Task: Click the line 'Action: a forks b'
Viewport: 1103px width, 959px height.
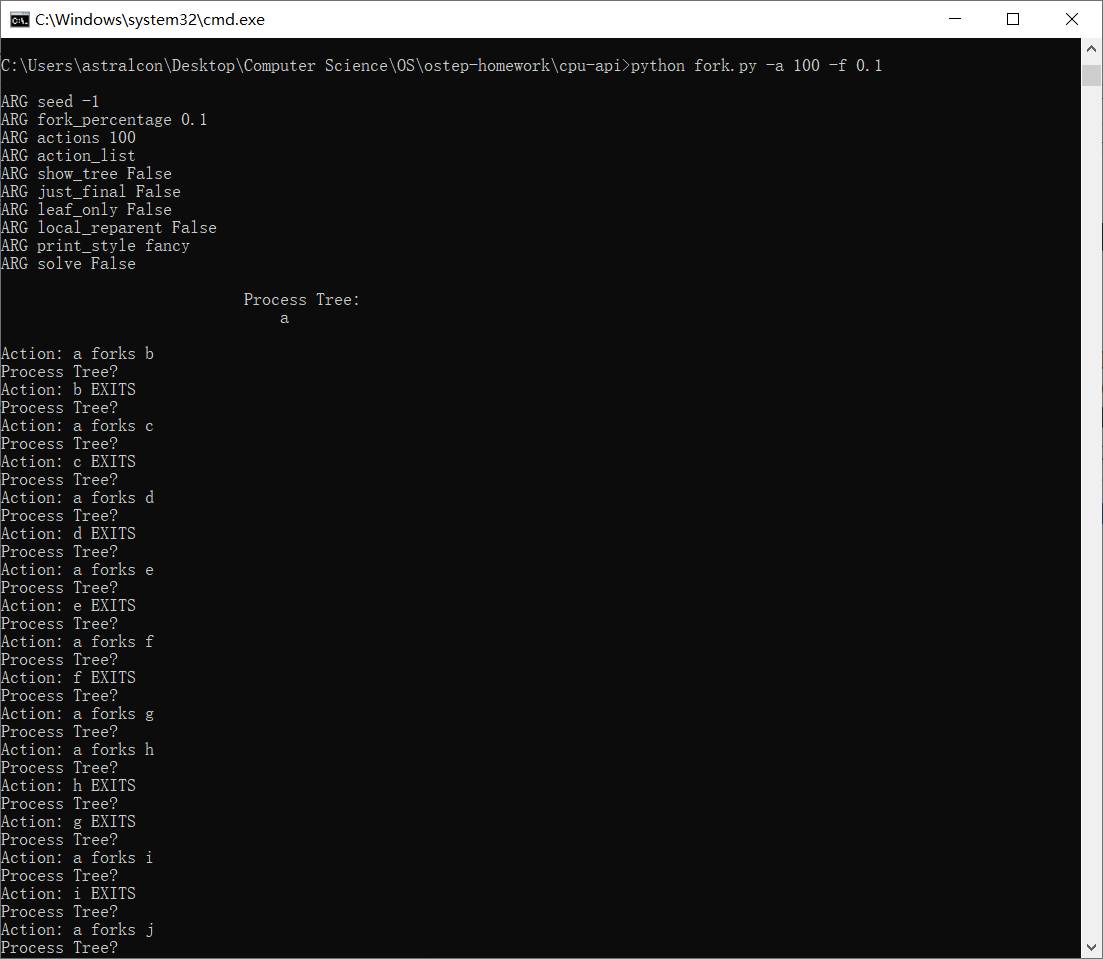Action: click(77, 353)
